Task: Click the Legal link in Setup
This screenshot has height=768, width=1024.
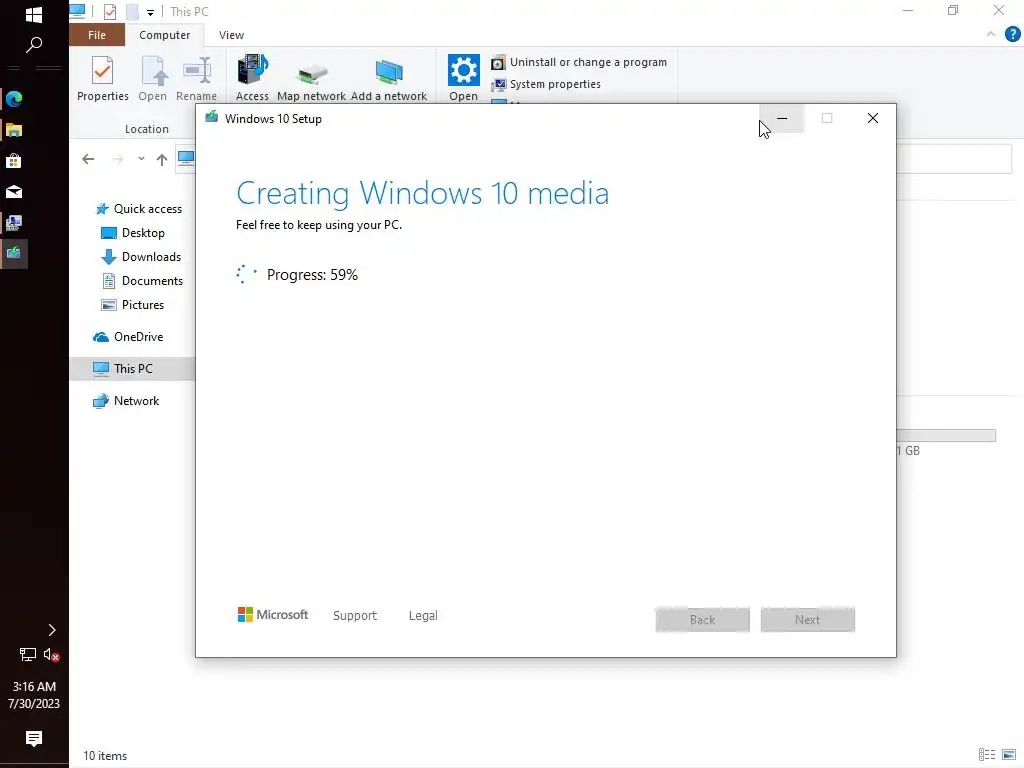Action: click(423, 616)
